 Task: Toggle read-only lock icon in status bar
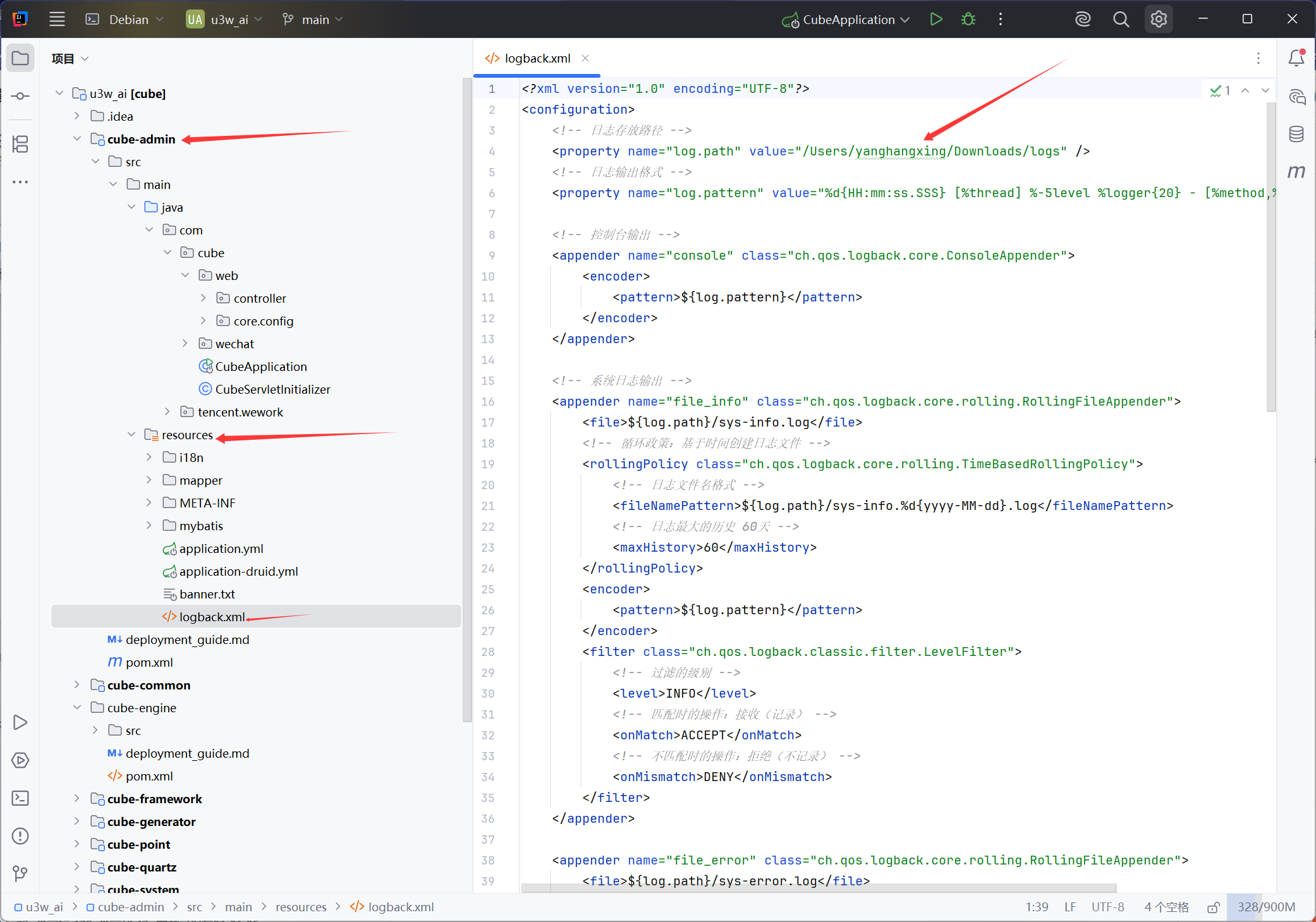[1213, 907]
